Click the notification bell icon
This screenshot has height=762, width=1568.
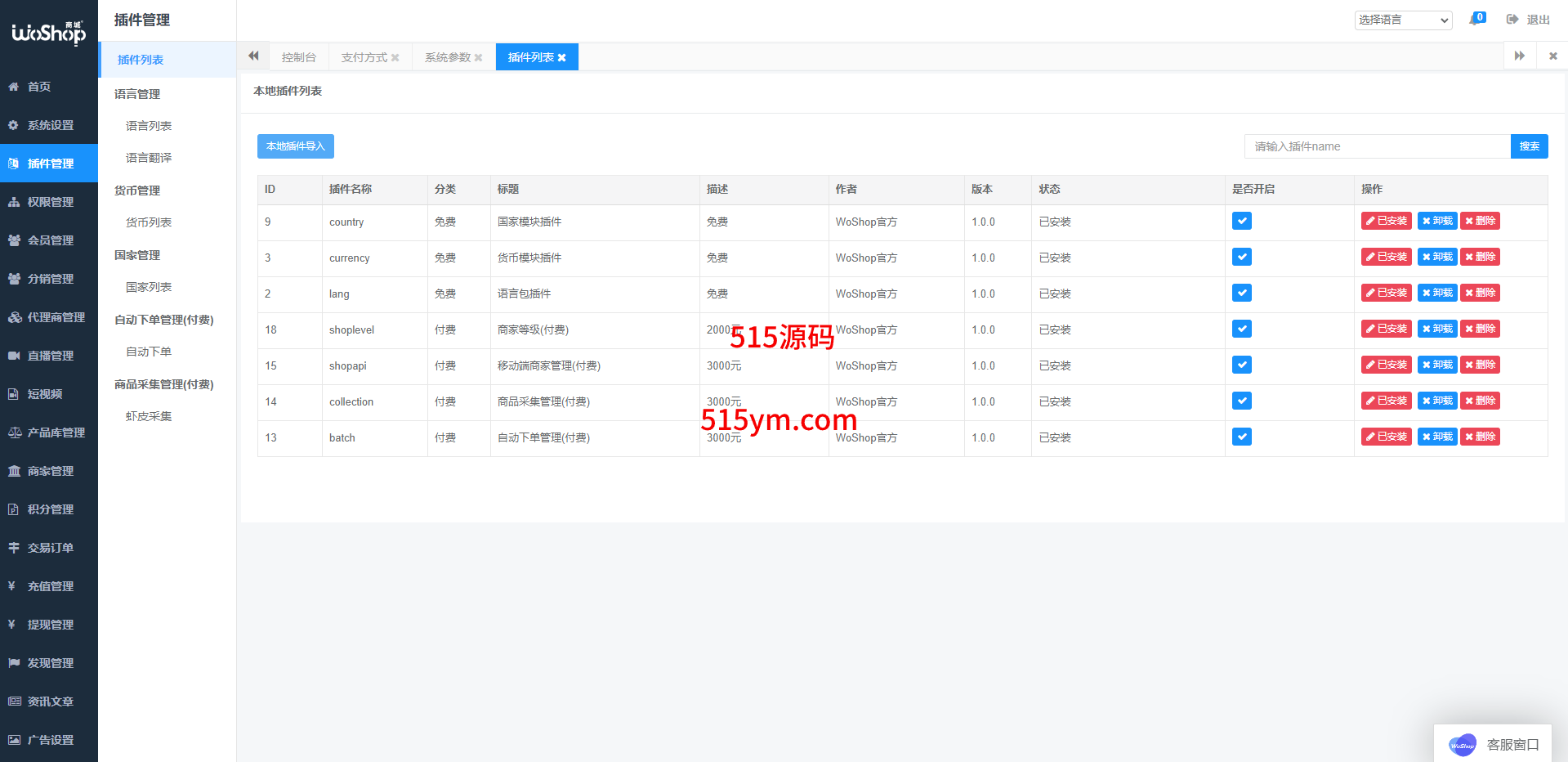(x=1475, y=20)
